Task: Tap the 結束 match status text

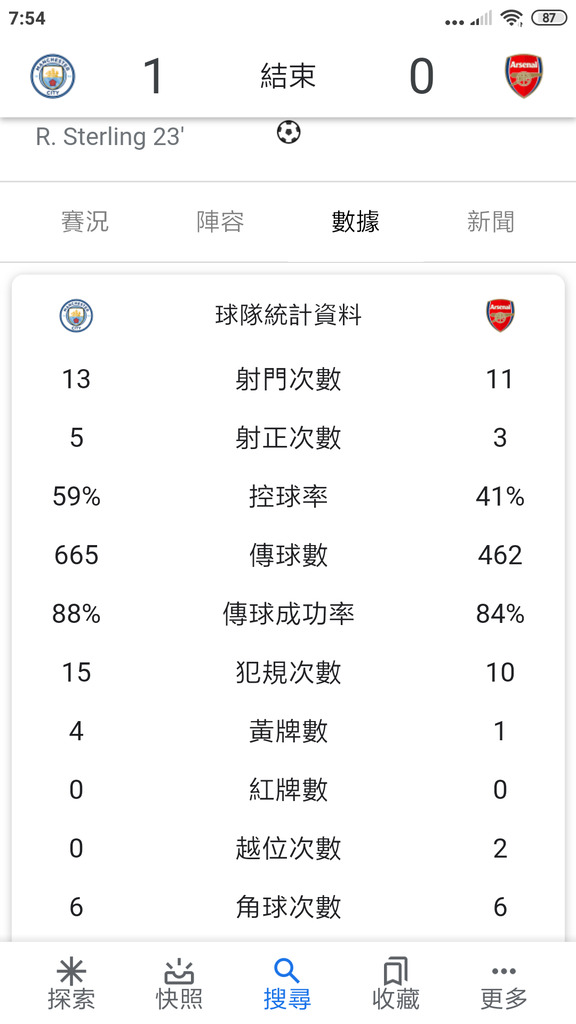Action: [288, 76]
